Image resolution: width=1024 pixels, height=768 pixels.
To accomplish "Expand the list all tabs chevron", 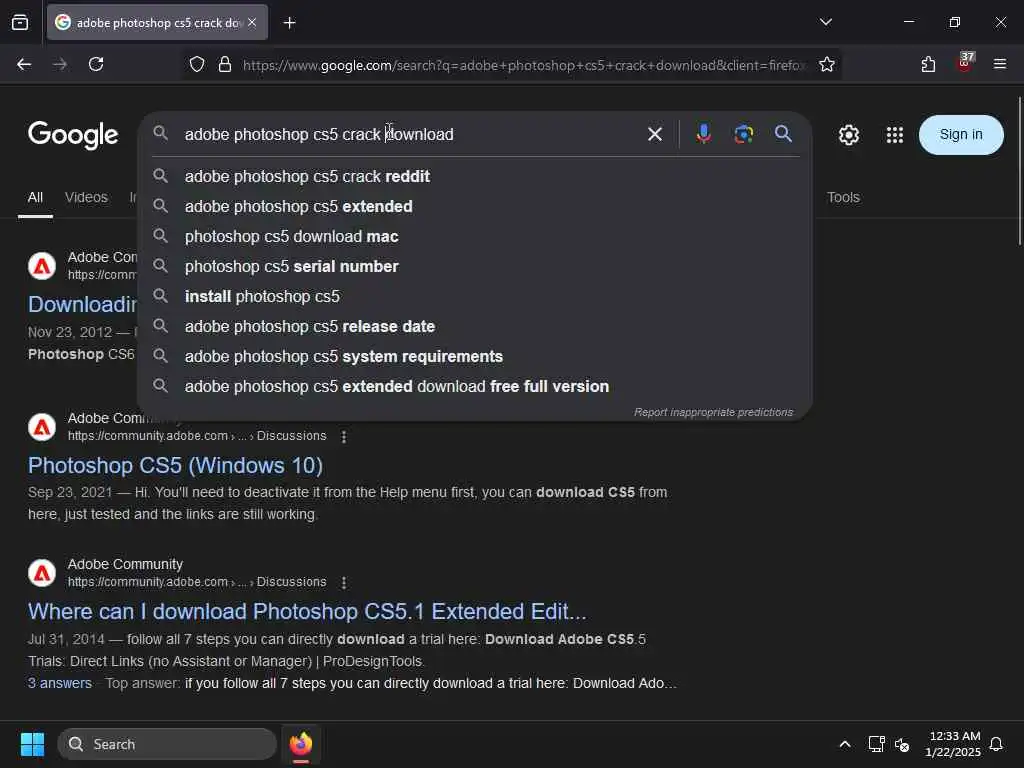I will point(825,22).
